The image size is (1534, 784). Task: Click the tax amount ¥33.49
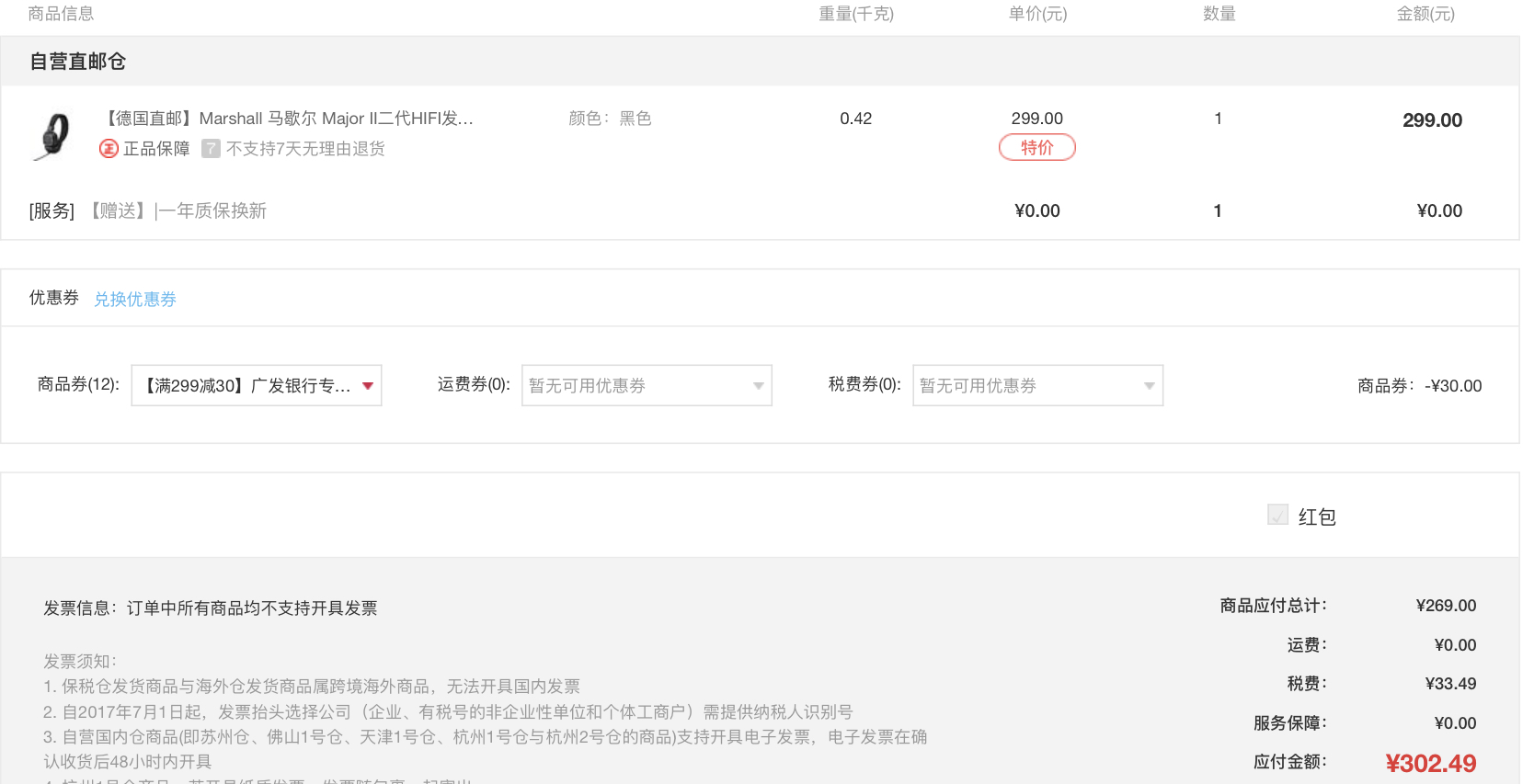click(x=1450, y=684)
